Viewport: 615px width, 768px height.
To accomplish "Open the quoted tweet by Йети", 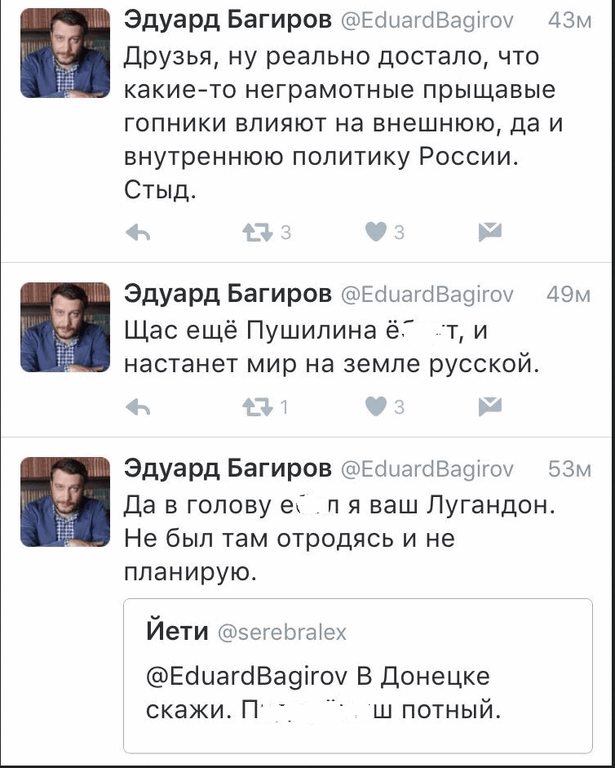I will coord(358,675).
